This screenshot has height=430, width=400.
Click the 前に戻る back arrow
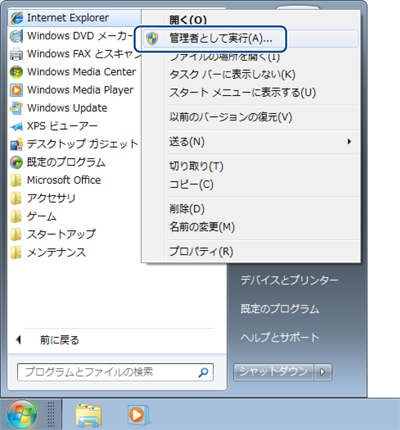(19, 340)
